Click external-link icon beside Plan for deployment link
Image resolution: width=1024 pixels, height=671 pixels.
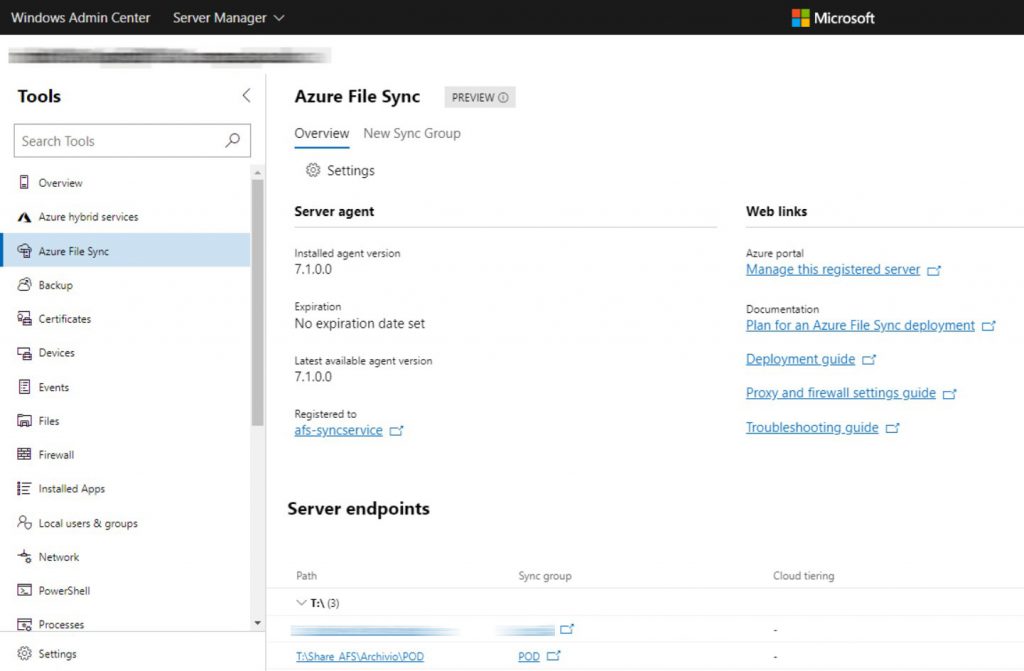coord(988,325)
